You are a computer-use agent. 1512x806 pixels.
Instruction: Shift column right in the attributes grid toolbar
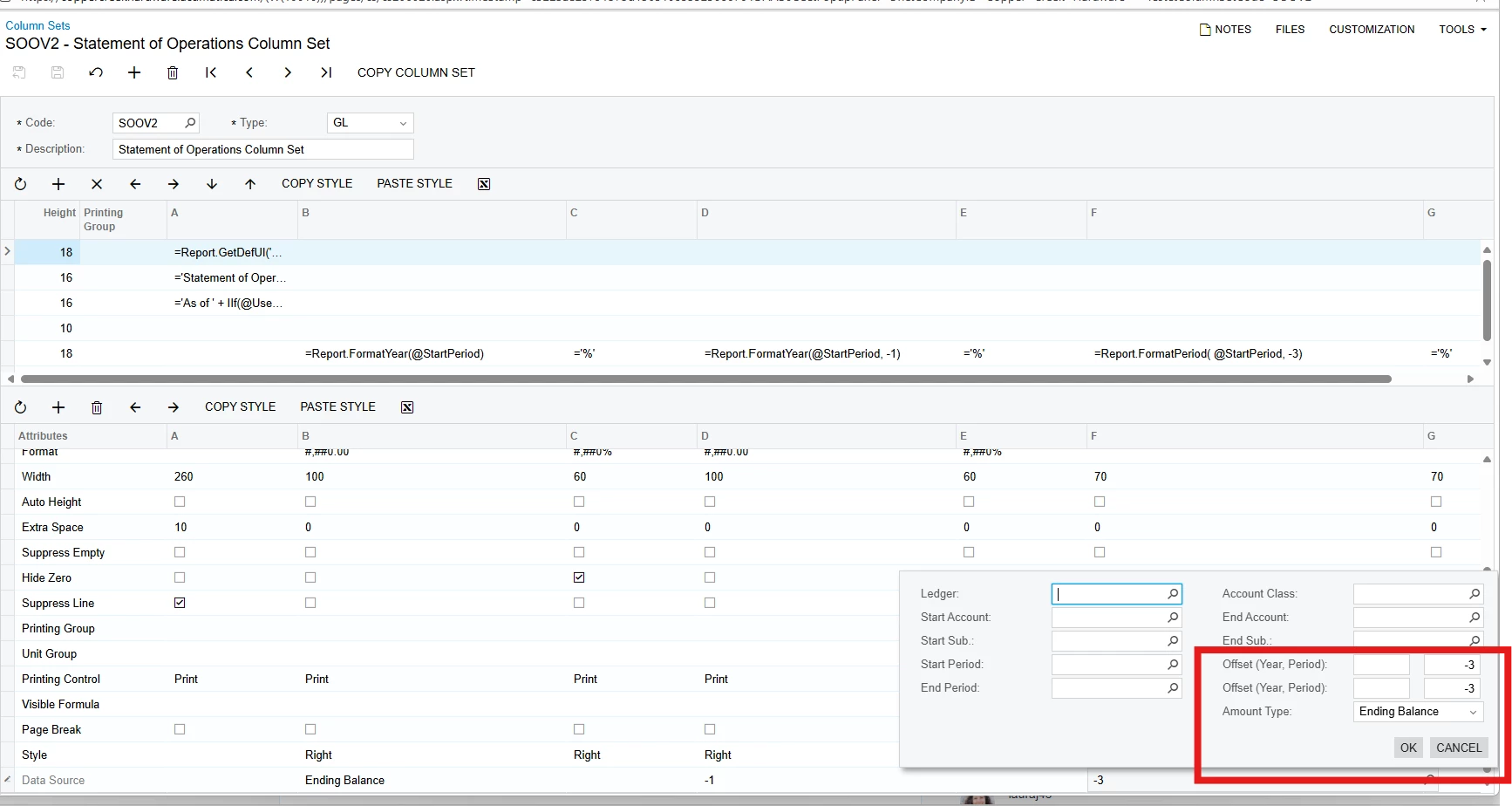(x=174, y=407)
